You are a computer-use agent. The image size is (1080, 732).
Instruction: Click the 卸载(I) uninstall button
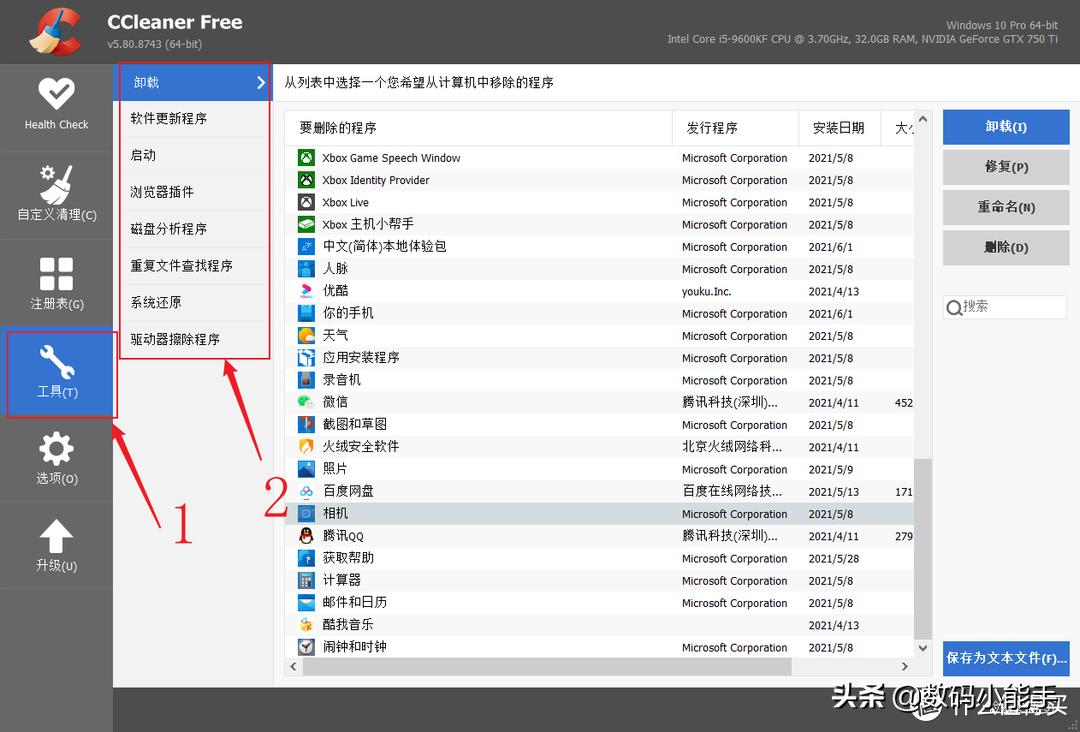point(1005,127)
